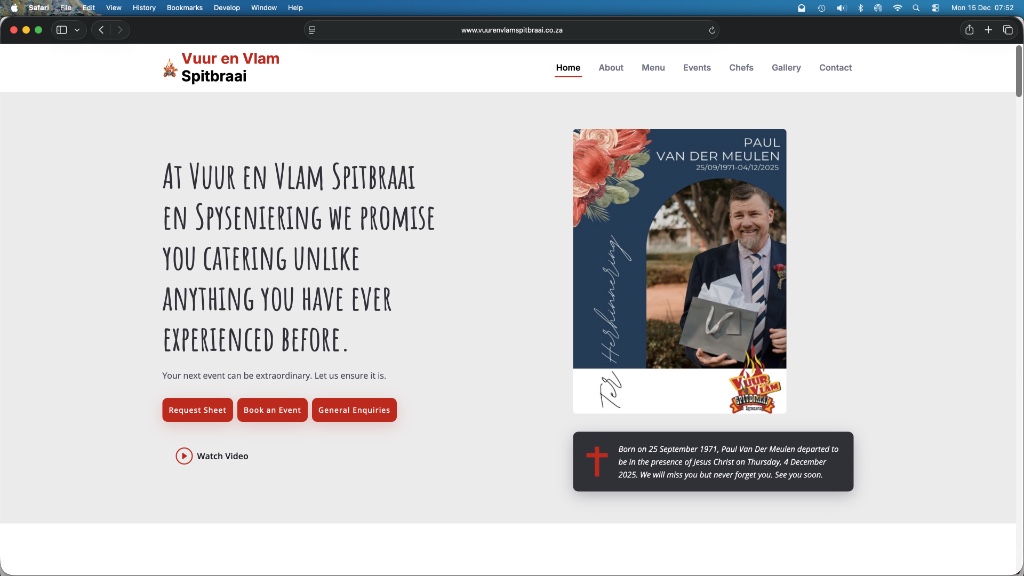The height and width of the screenshot is (576, 1024).
Task: Add a new tab with plus icon
Action: pyautogui.click(x=988, y=30)
